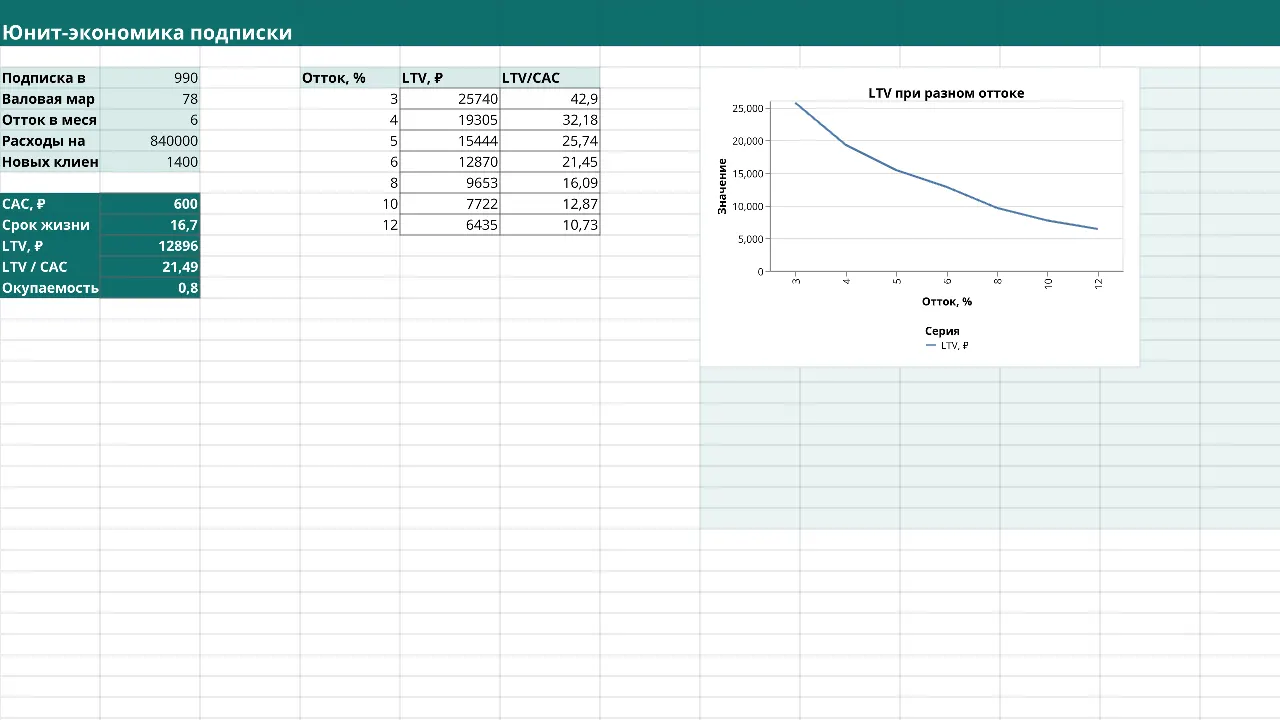Click the 'LTV, ₽' summary label cell
The width and height of the screenshot is (1280, 720).
point(50,246)
